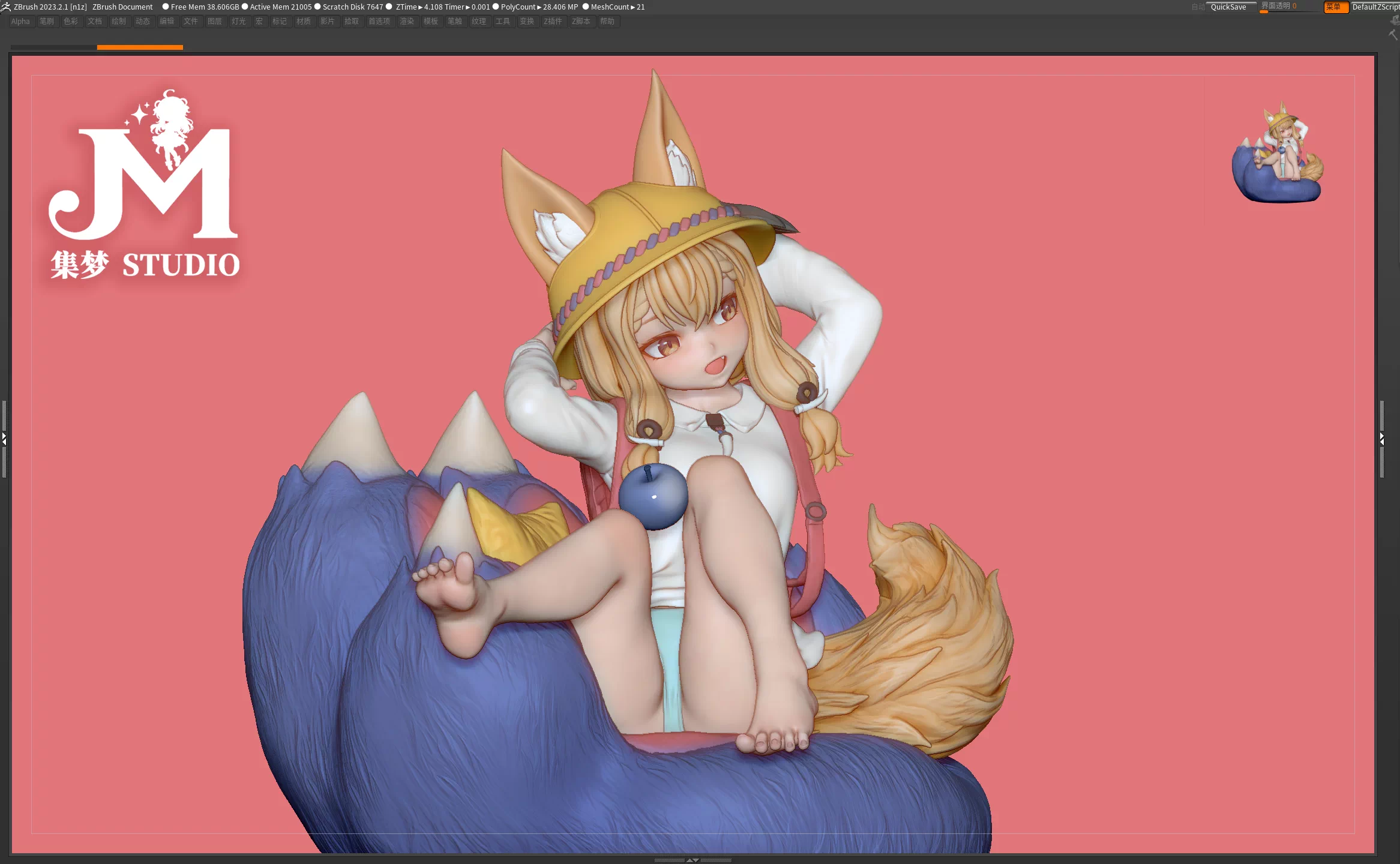The height and width of the screenshot is (864, 1400).
Task: Click the 'Scratch Disk 7647' status text
Action: click(x=353, y=7)
